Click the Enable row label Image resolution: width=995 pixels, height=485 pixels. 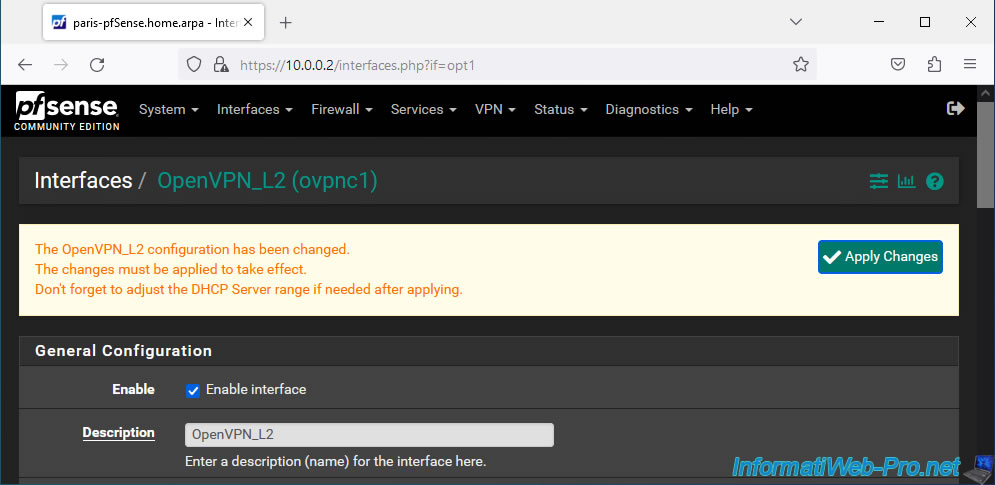point(133,390)
